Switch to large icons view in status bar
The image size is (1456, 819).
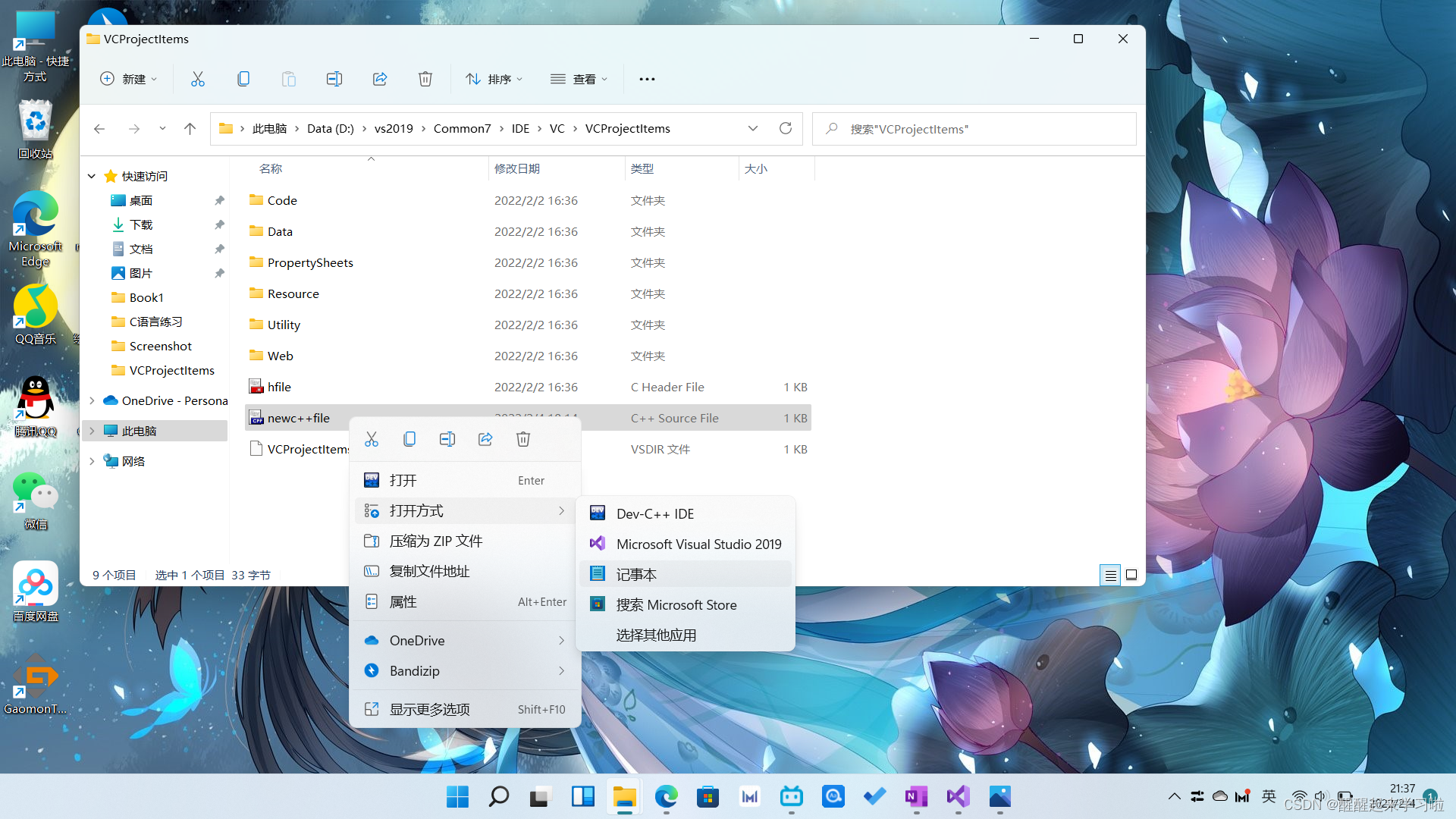(1131, 575)
